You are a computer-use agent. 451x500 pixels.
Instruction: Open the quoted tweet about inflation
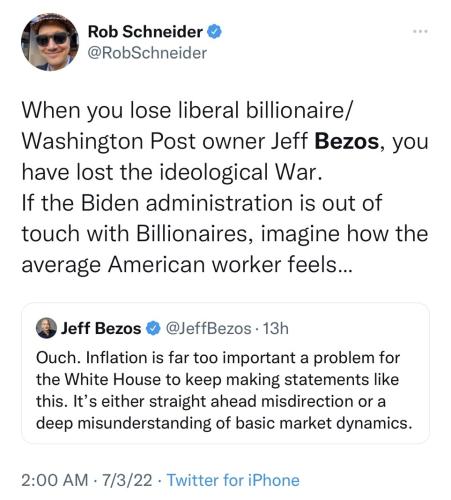click(225, 373)
